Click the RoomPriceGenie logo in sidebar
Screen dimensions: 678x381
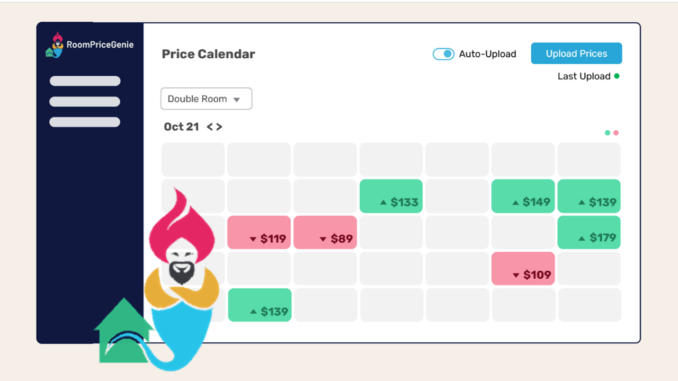click(90, 45)
